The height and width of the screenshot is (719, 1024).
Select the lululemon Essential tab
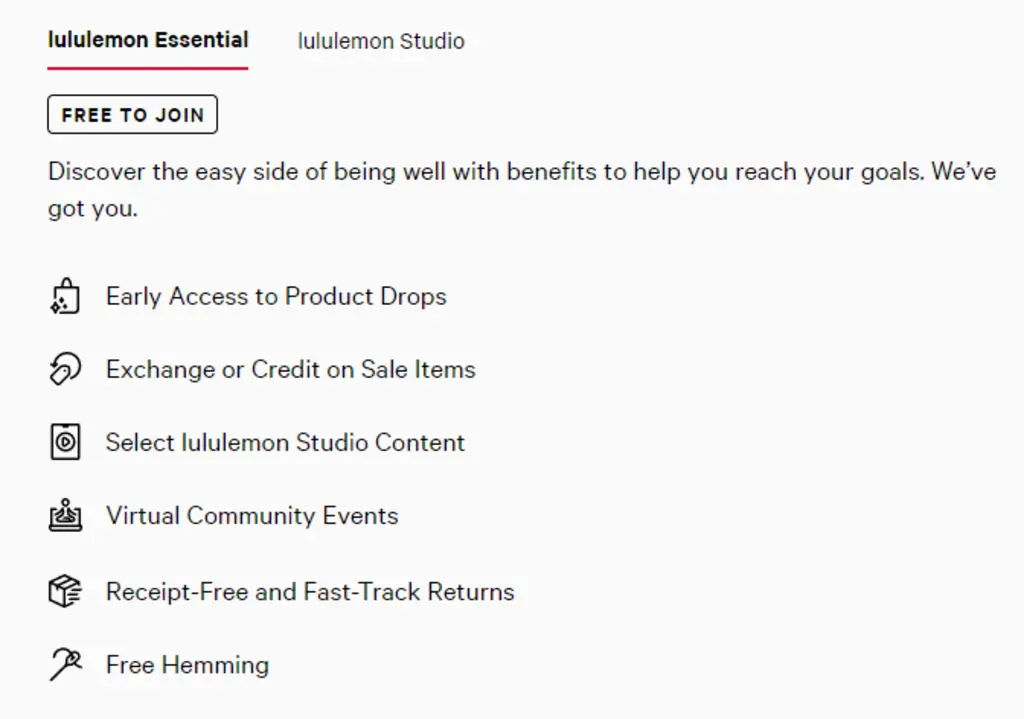tap(147, 39)
